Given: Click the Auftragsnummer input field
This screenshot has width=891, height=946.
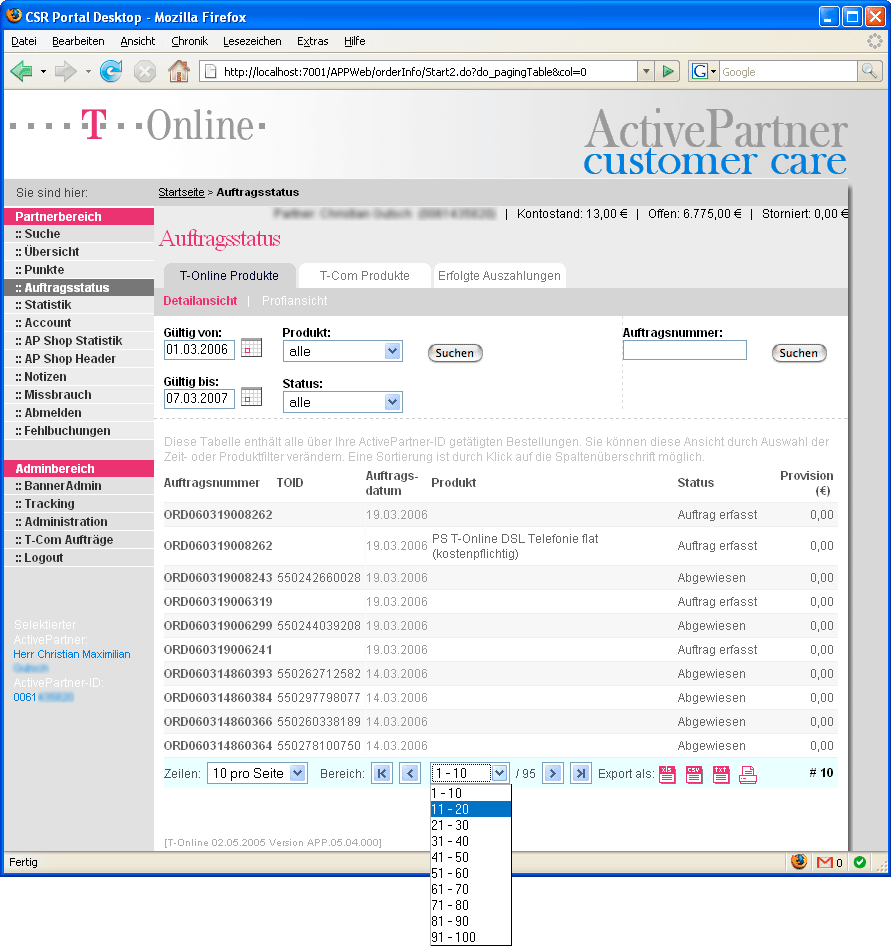Looking at the screenshot, I should pyautogui.click(x=684, y=350).
